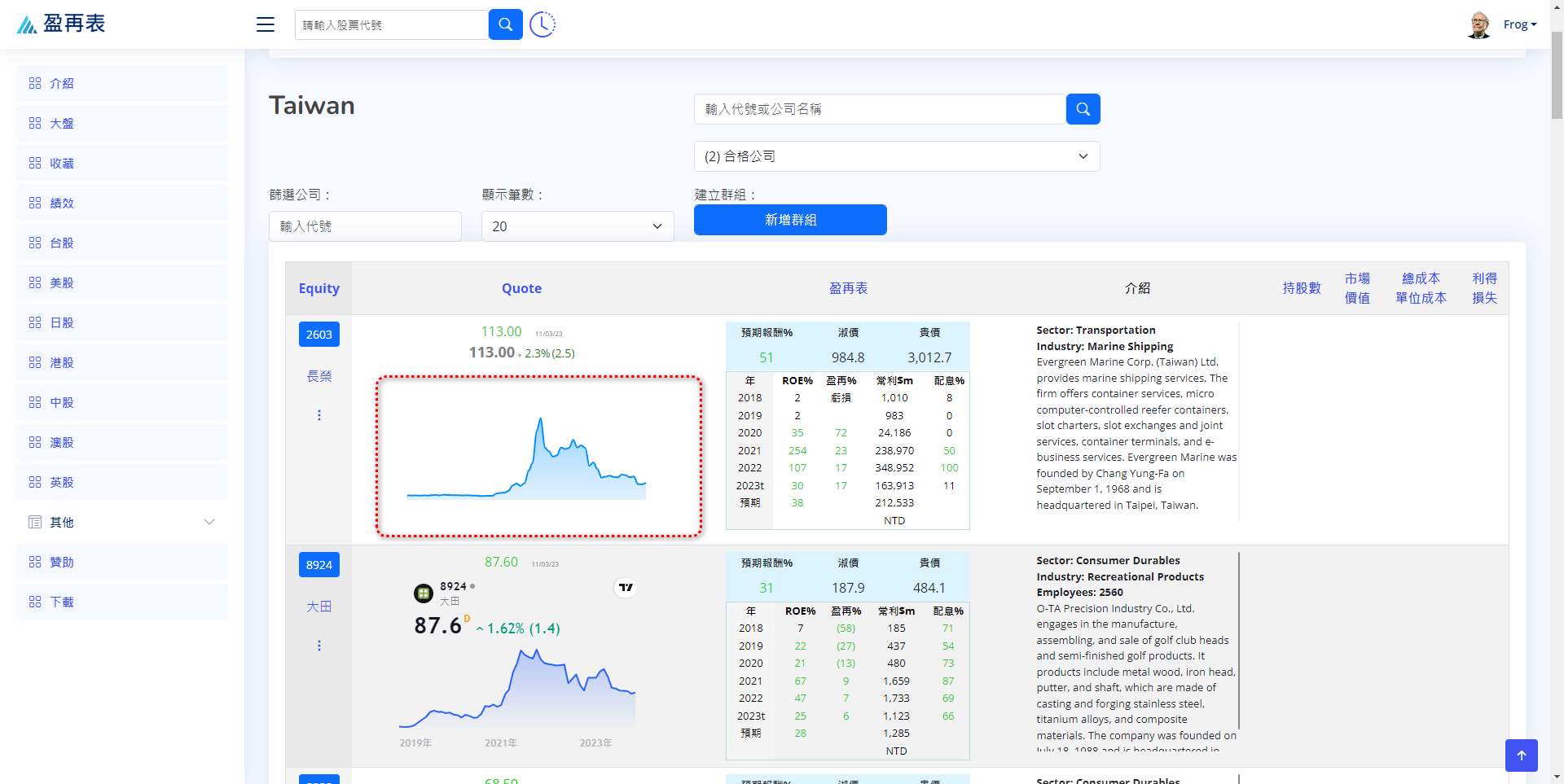Open the clock history icon
The width and height of the screenshot is (1564, 784).
(543, 24)
